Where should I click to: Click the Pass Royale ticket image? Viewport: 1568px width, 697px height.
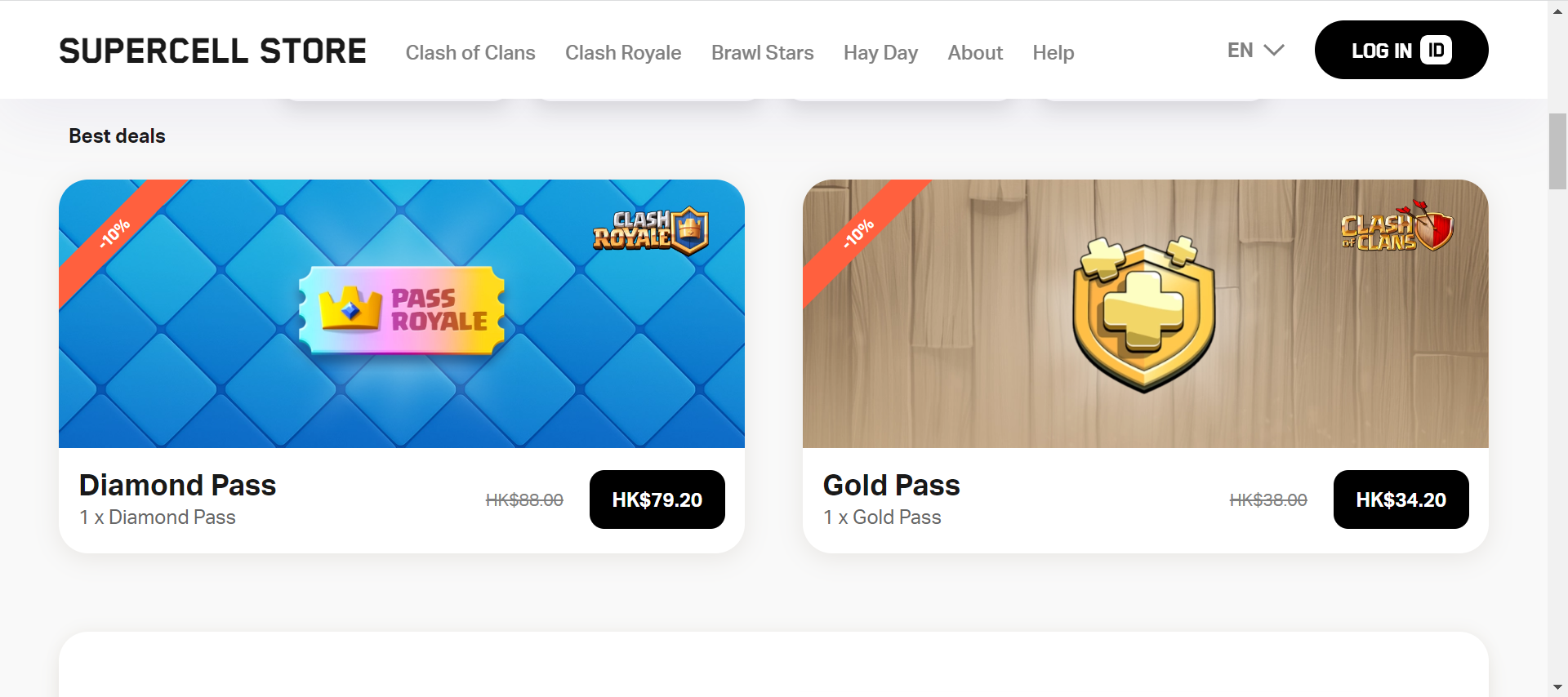point(402,310)
